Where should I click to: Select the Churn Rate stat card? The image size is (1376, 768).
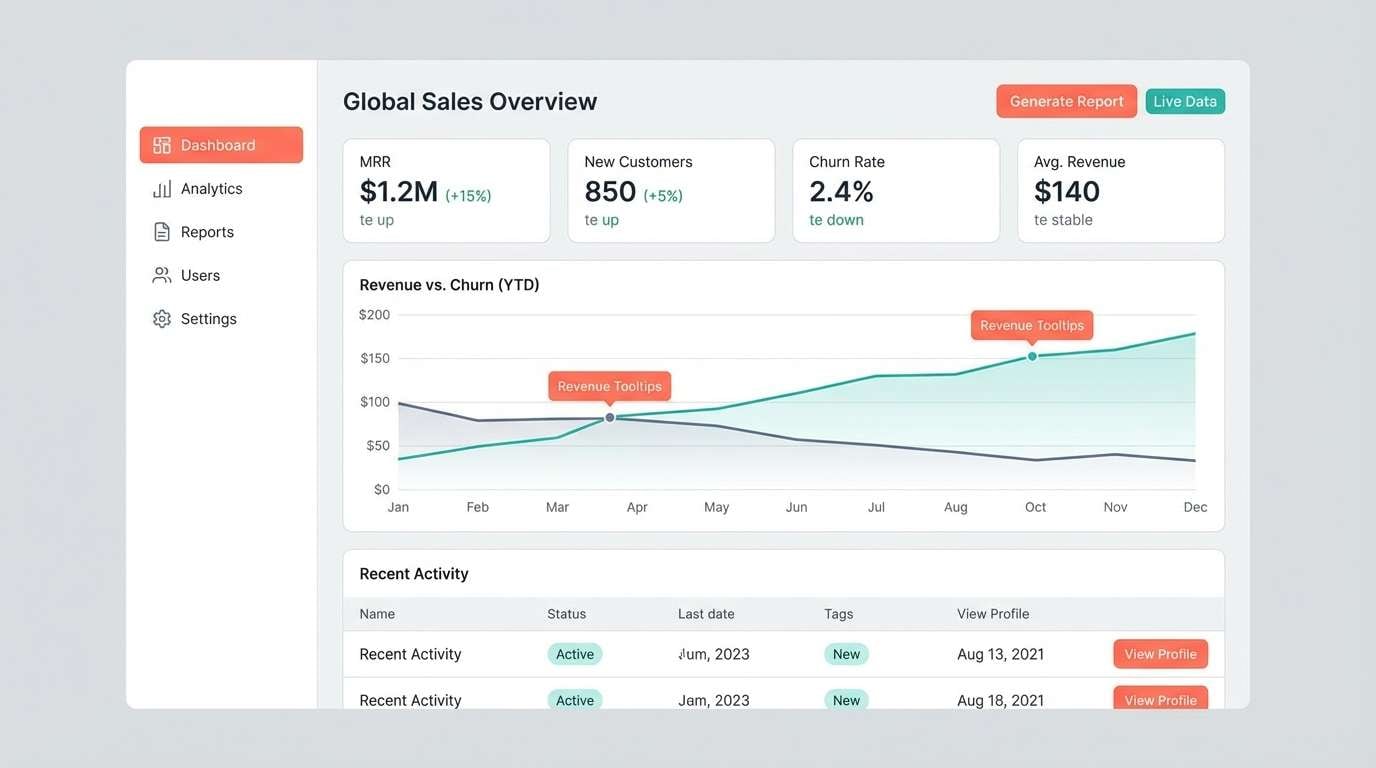(x=896, y=190)
